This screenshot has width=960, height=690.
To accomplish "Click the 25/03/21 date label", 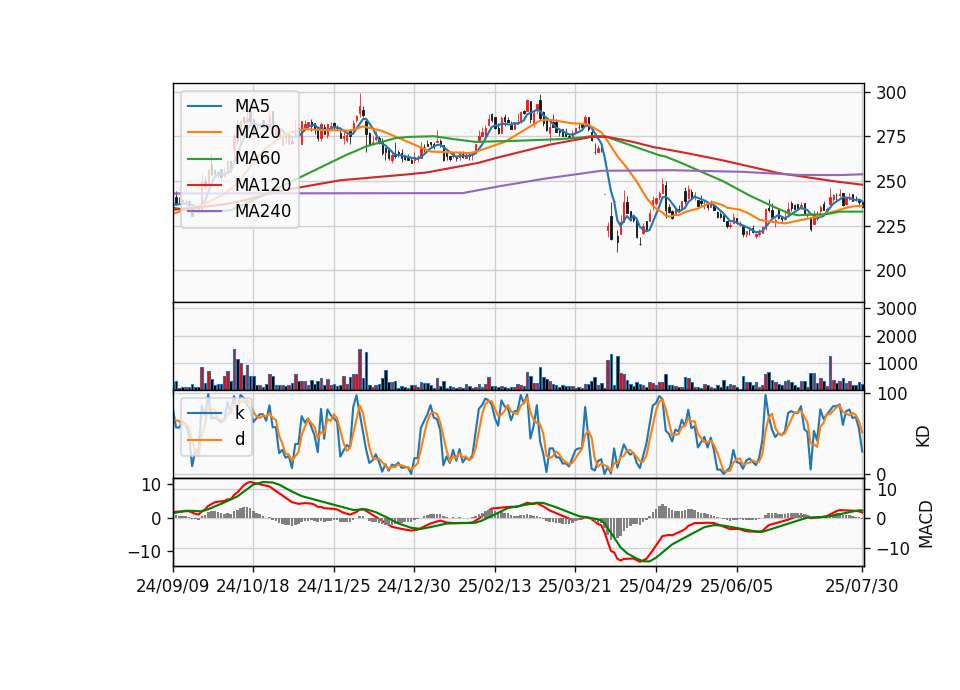I will pyautogui.click(x=575, y=586).
